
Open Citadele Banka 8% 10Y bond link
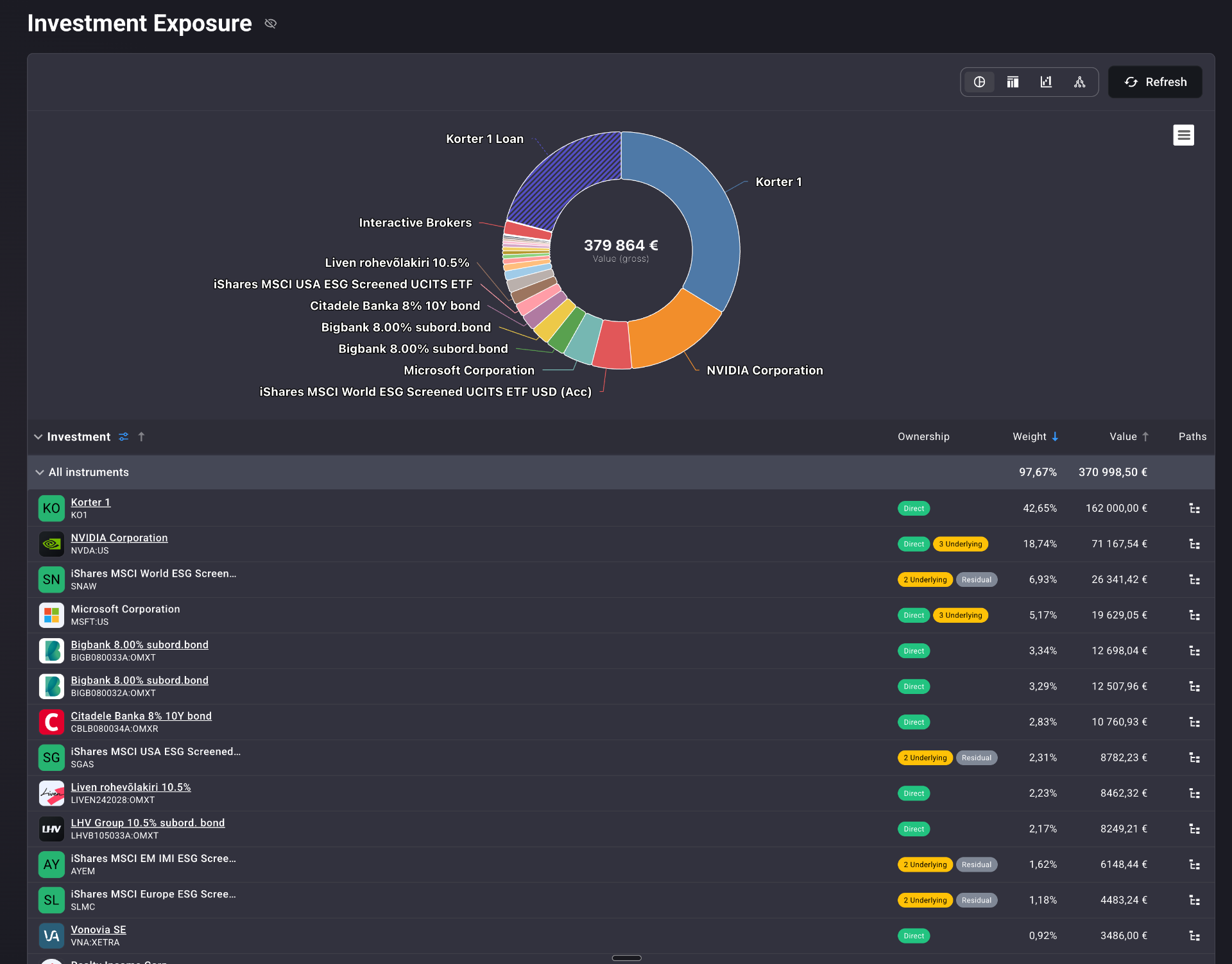(141, 716)
